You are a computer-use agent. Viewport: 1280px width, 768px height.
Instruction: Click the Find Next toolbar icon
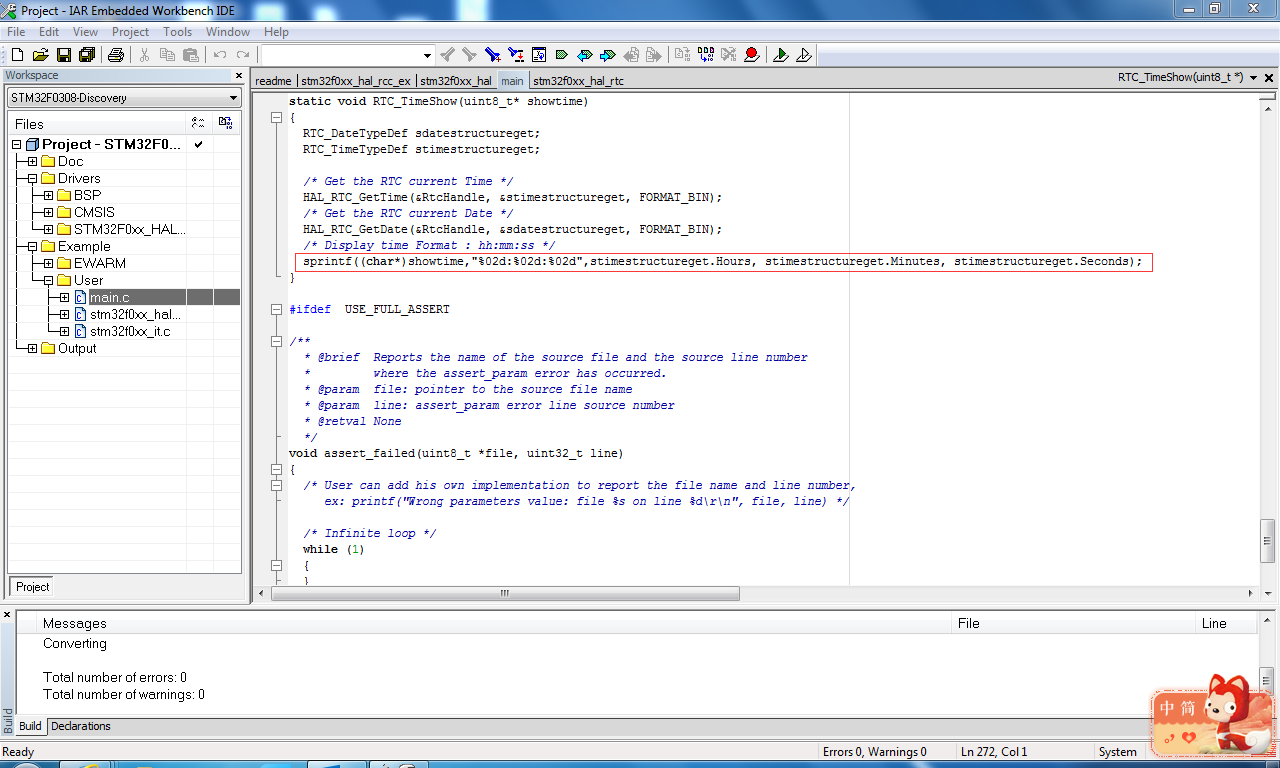tap(469, 55)
